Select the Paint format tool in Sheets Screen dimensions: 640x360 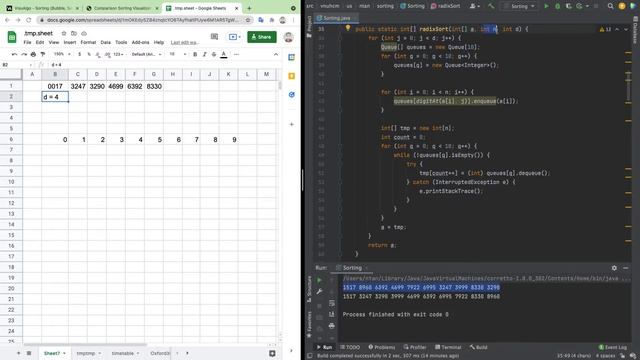42,54
